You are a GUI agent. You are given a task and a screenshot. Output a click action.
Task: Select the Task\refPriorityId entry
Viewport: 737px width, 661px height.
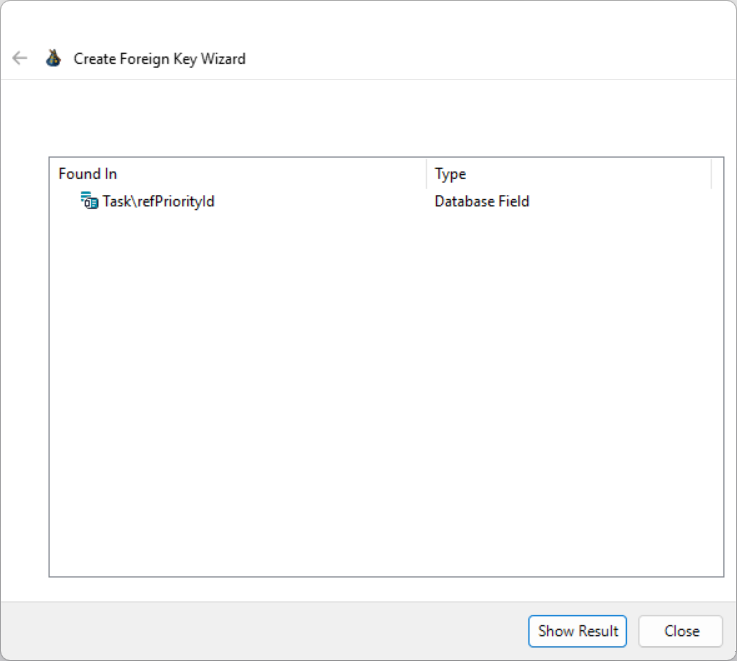click(158, 201)
